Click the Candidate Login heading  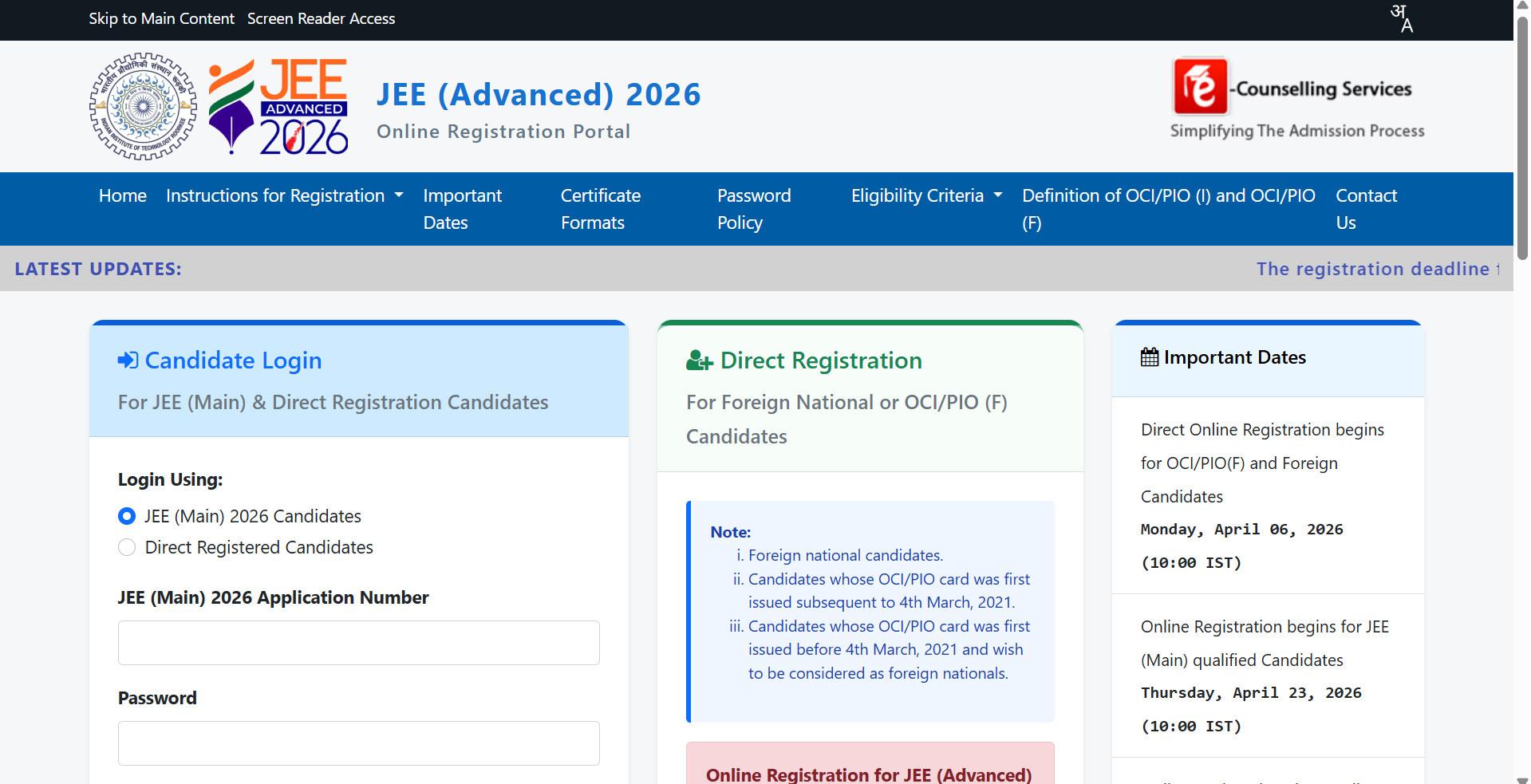click(x=233, y=360)
